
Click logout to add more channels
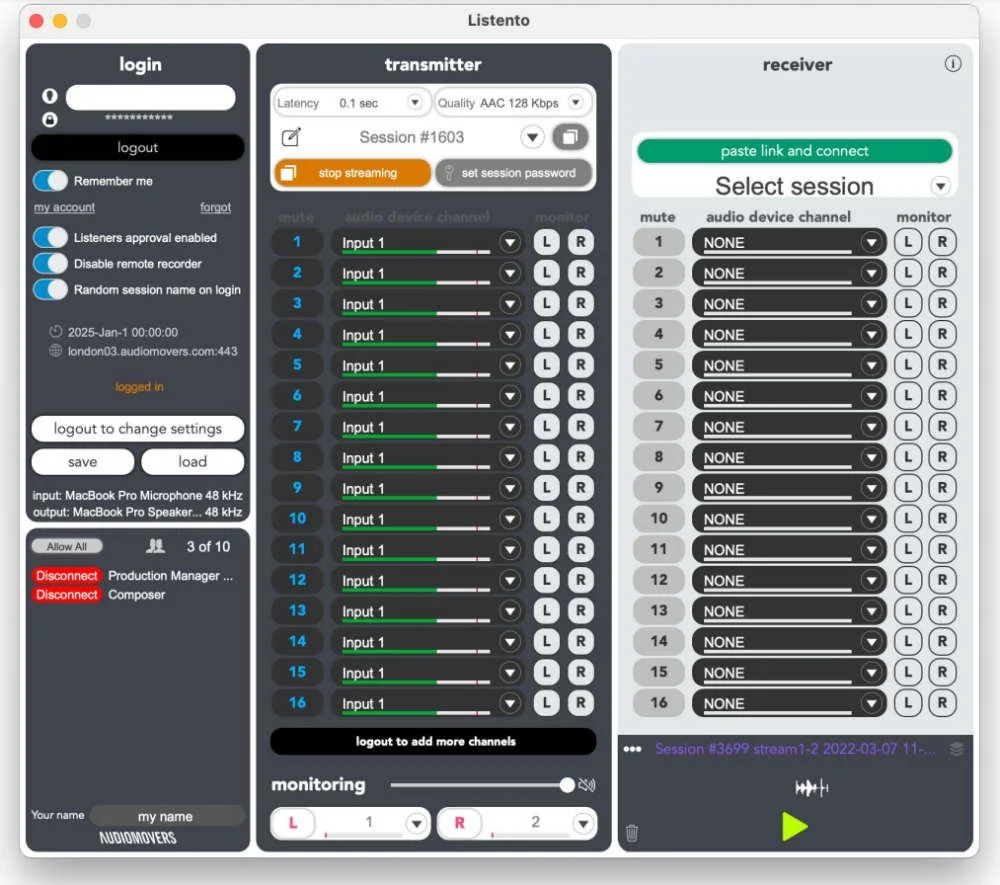click(x=434, y=742)
